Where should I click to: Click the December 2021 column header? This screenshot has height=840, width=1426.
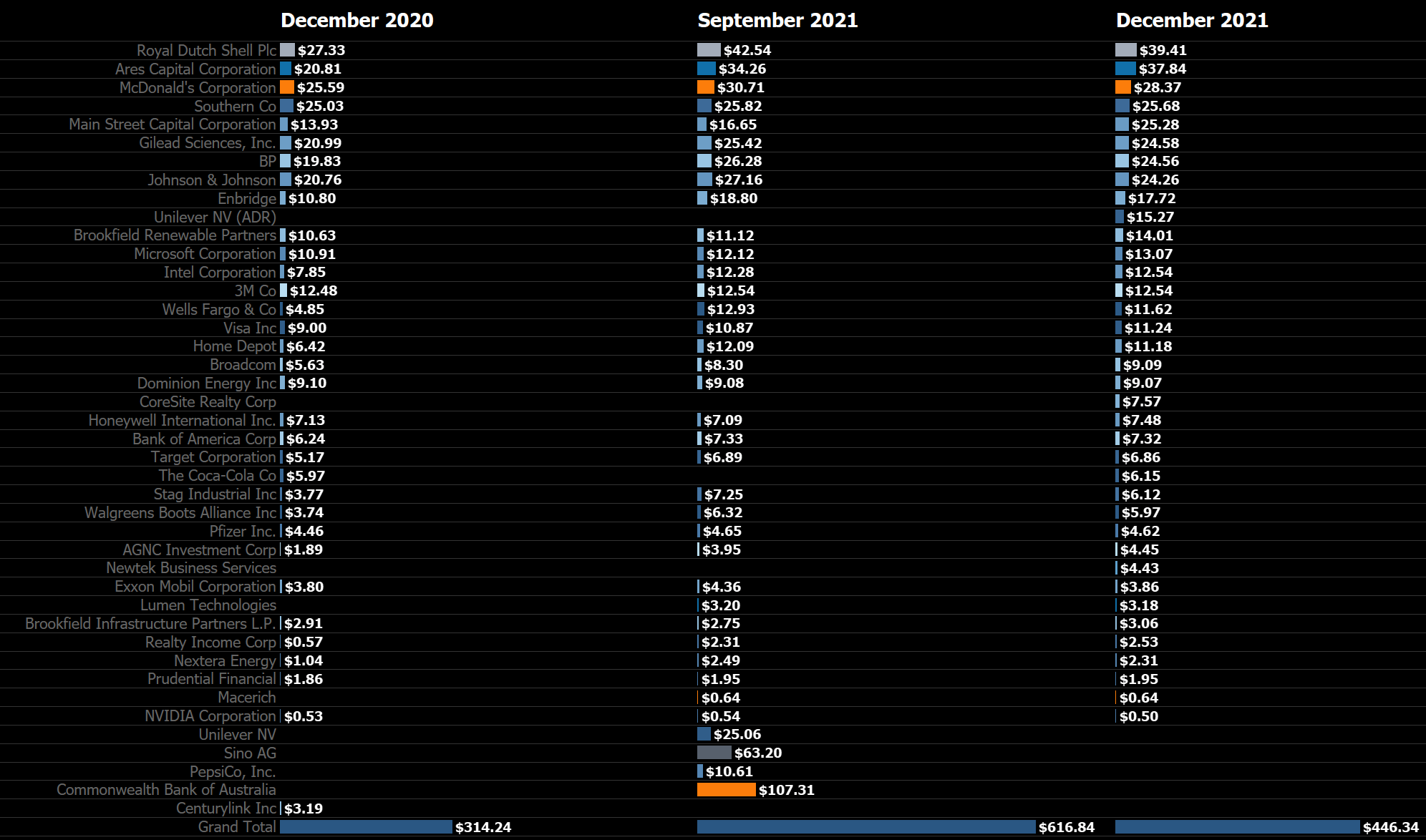click(1191, 20)
